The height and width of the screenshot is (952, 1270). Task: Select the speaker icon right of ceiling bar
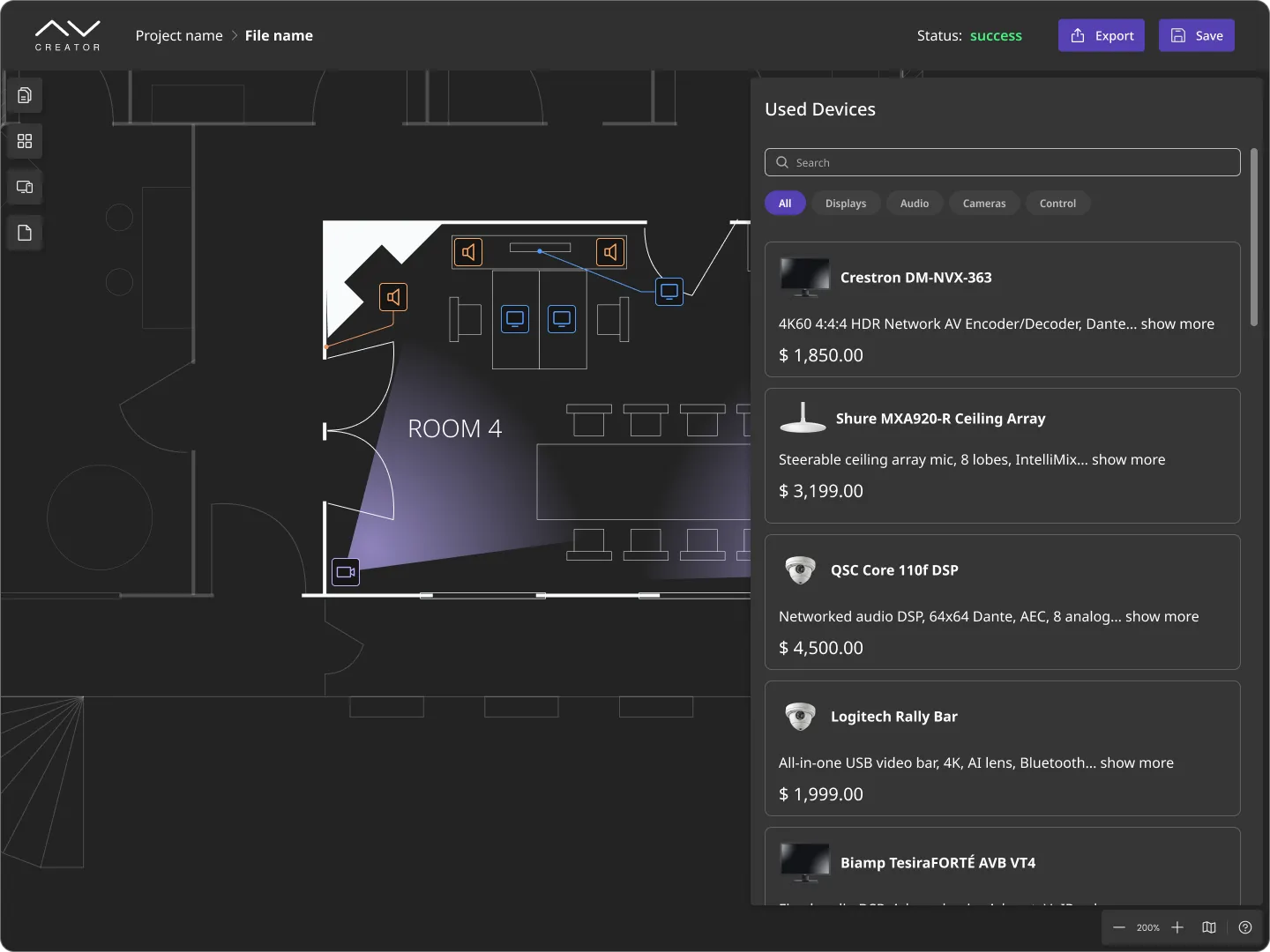coord(610,252)
